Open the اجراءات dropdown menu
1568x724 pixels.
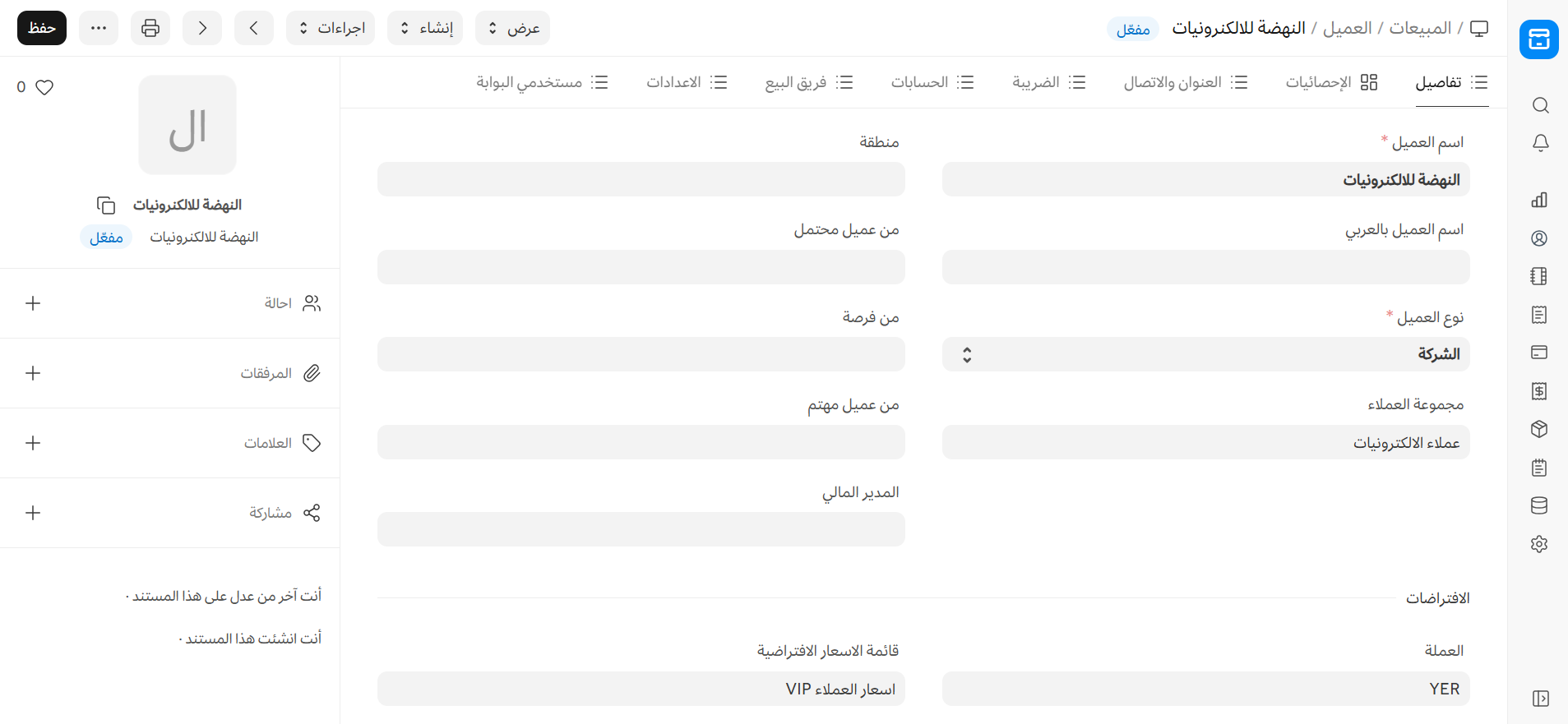[x=331, y=28]
